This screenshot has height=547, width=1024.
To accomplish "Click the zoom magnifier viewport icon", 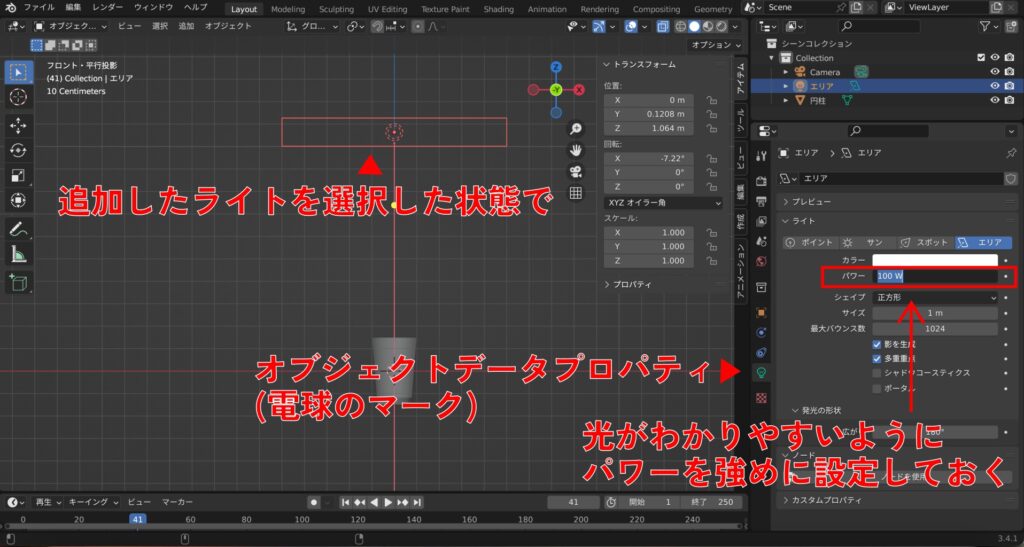I will click(x=576, y=129).
